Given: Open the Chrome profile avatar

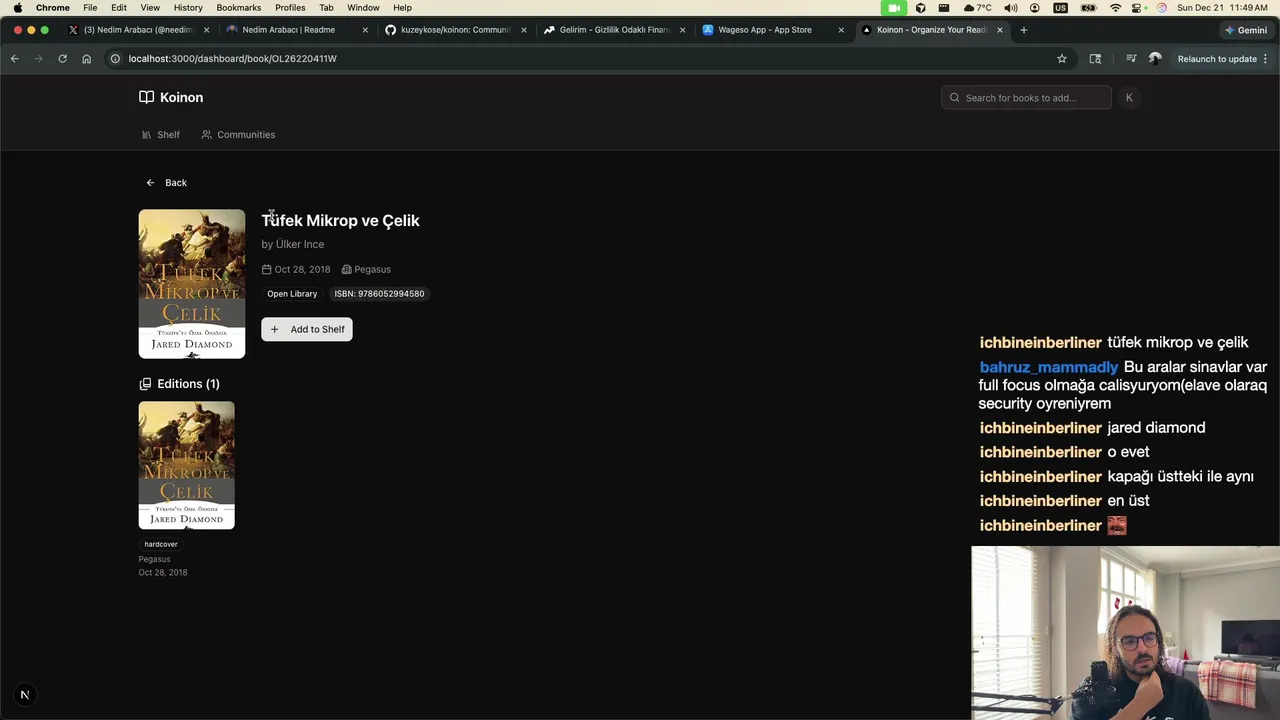Looking at the screenshot, I should pos(1155,58).
